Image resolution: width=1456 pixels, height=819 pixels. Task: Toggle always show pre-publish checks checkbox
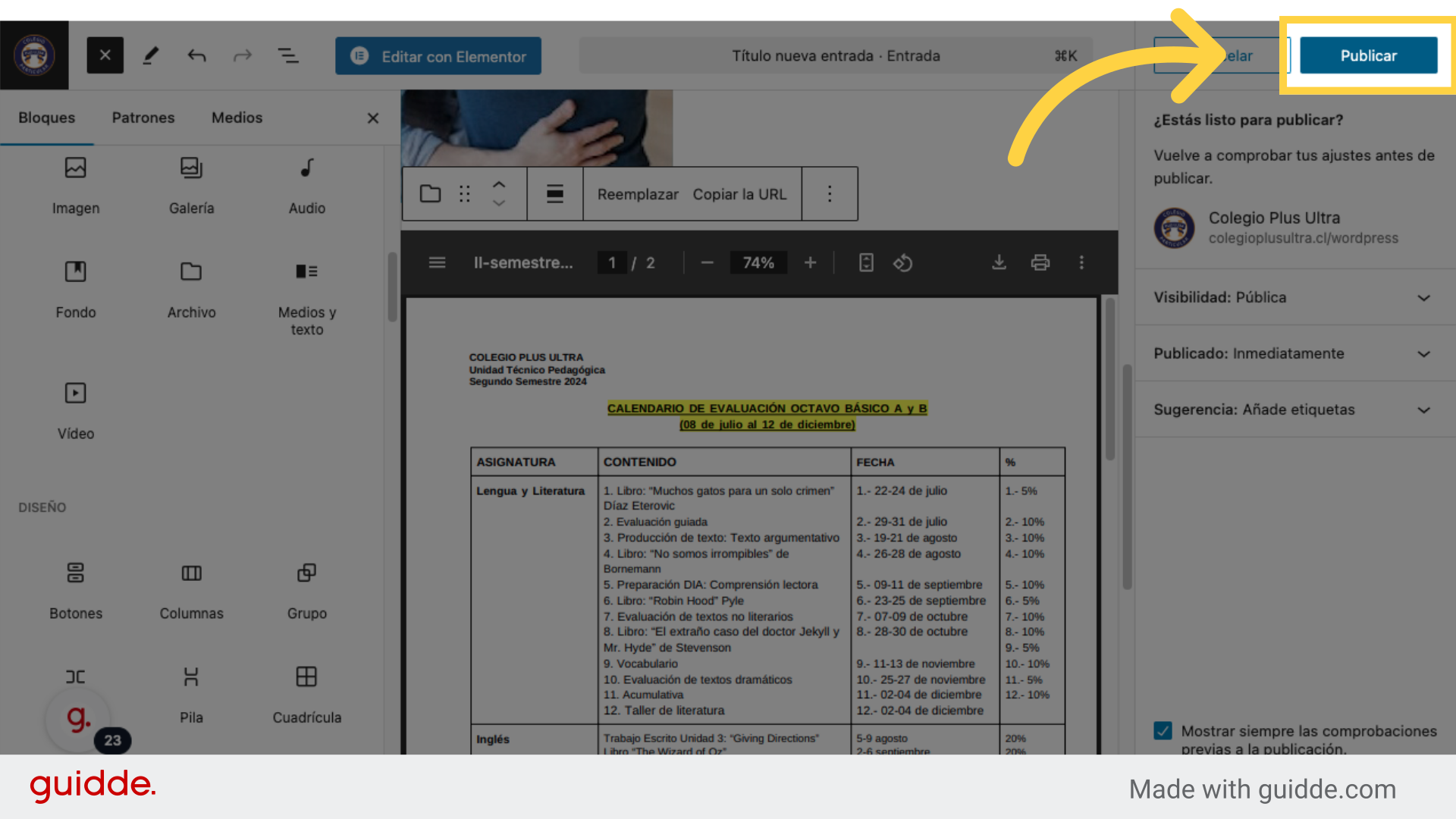tap(1163, 731)
